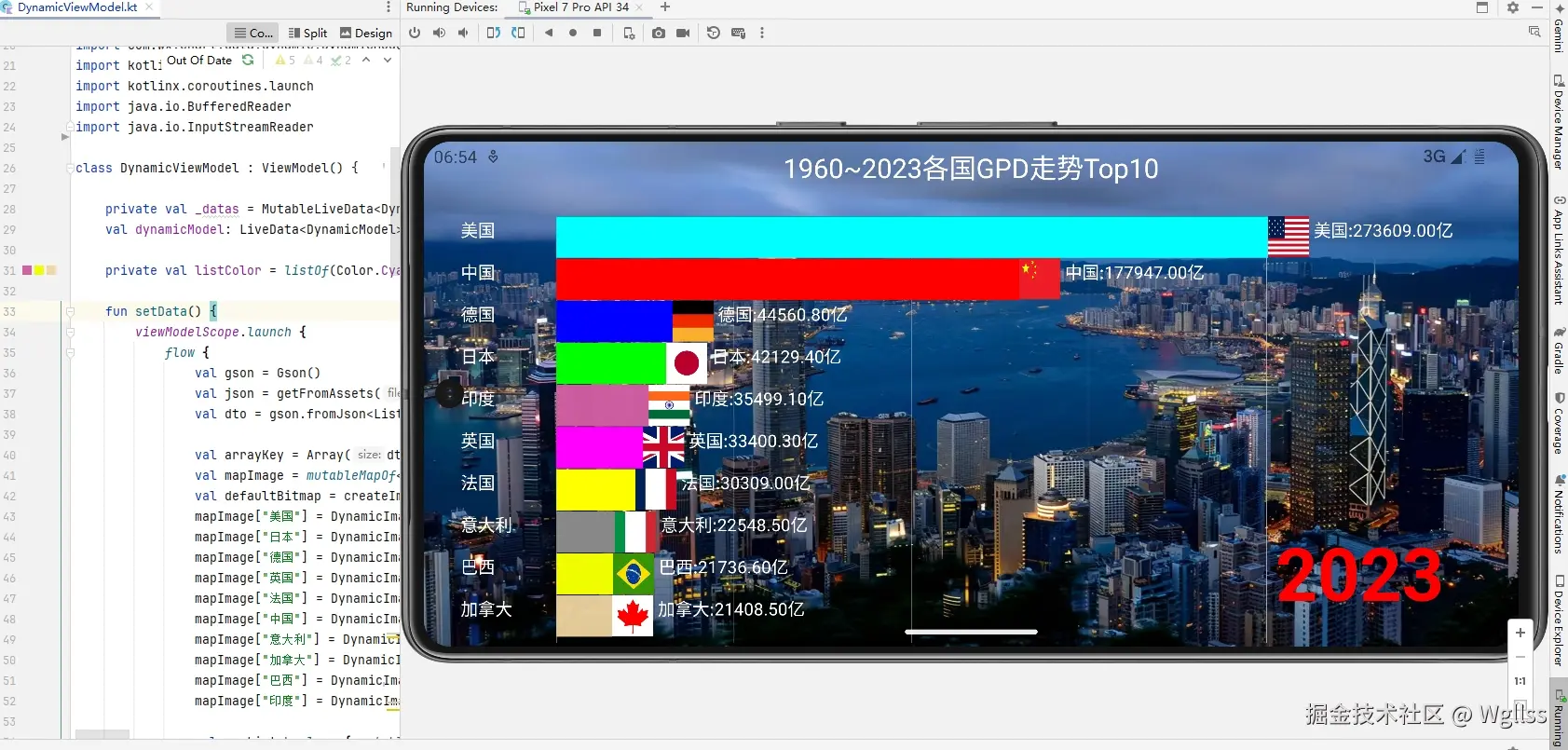
Task: Tap the emulator Back triangle button
Action: coord(549,33)
